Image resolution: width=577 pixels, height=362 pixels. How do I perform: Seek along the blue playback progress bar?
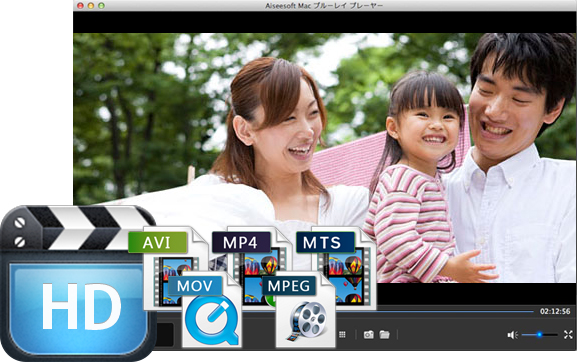[454, 312]
